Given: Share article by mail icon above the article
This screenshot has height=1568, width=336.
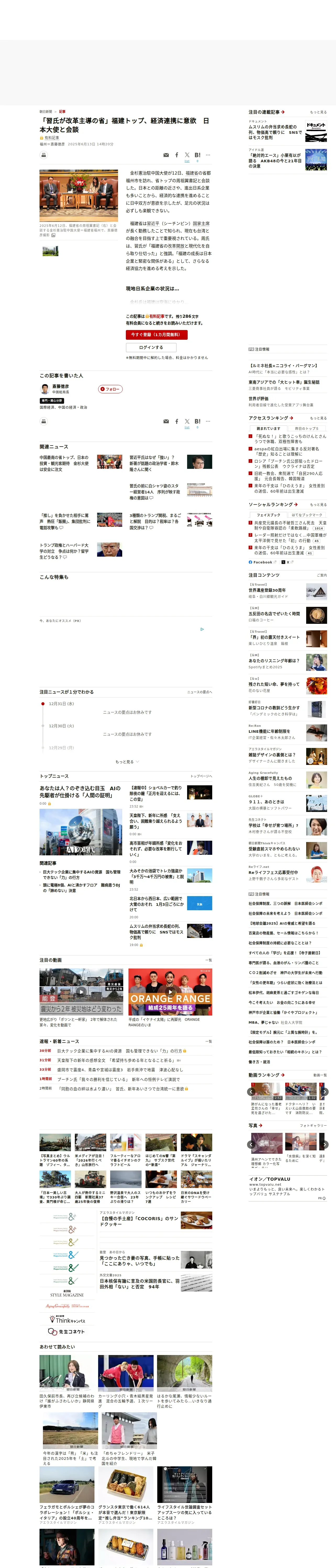Looking at the screenshot, I should (166, 155).
